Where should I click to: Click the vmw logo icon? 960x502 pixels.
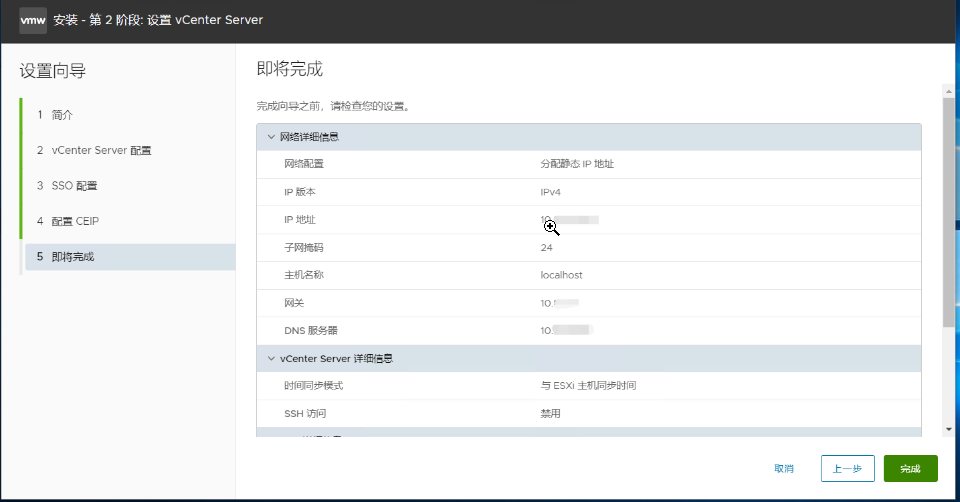click(33, 20)
